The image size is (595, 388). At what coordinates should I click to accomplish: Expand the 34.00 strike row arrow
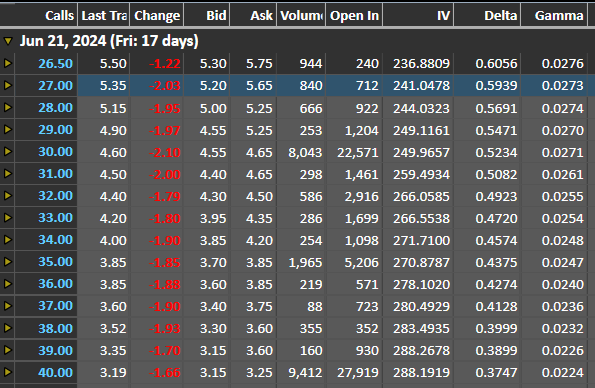tap(8, 240)
